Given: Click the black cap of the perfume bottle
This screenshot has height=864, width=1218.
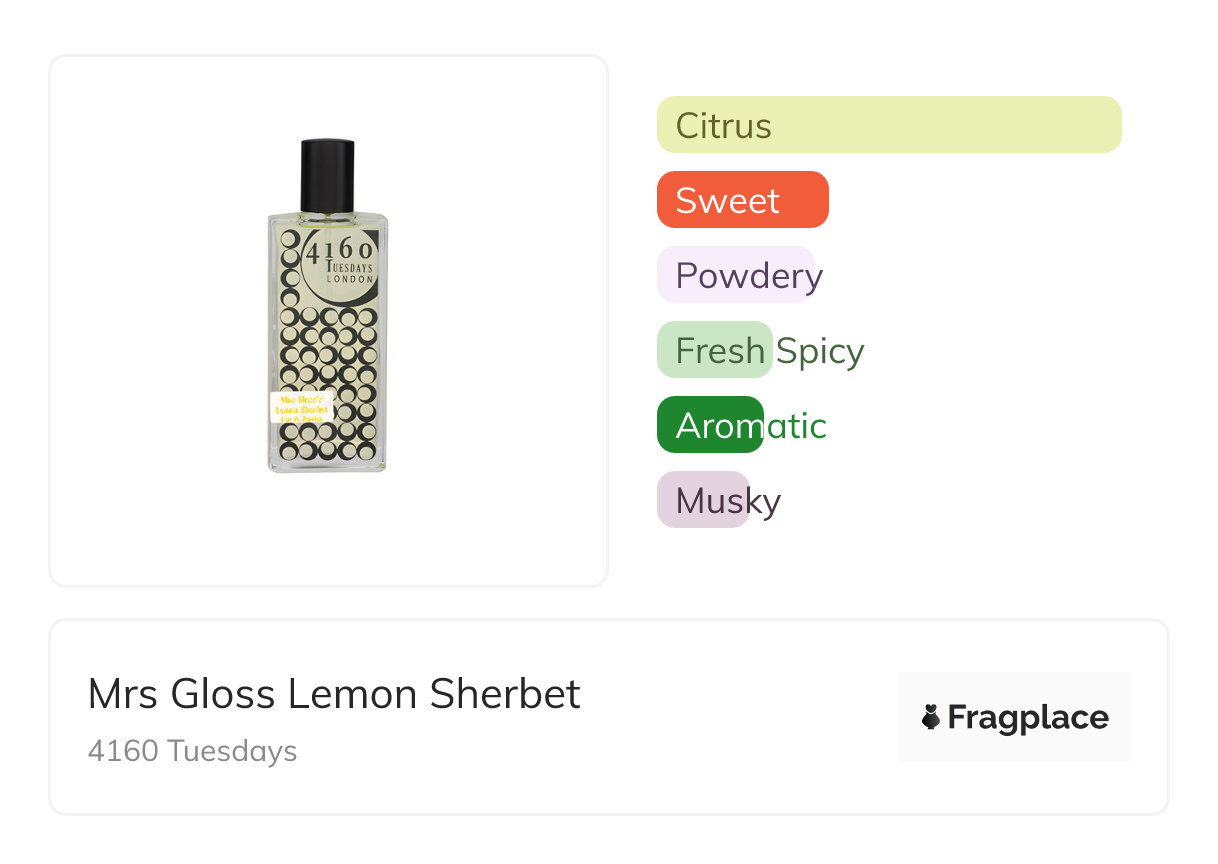Looking at the screenshot, I should [x=327, y=175].
